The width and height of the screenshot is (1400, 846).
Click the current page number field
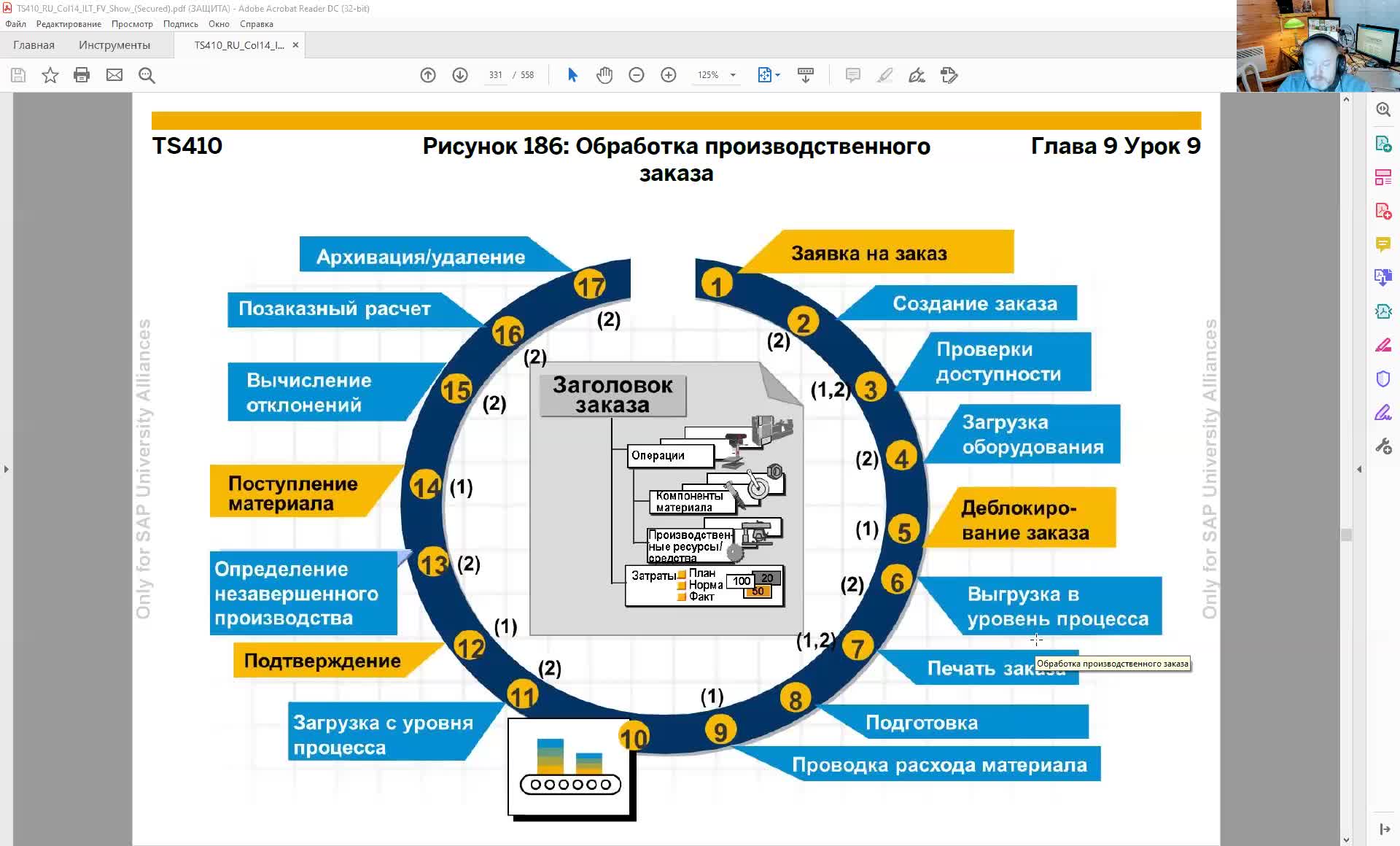[496, 75]
